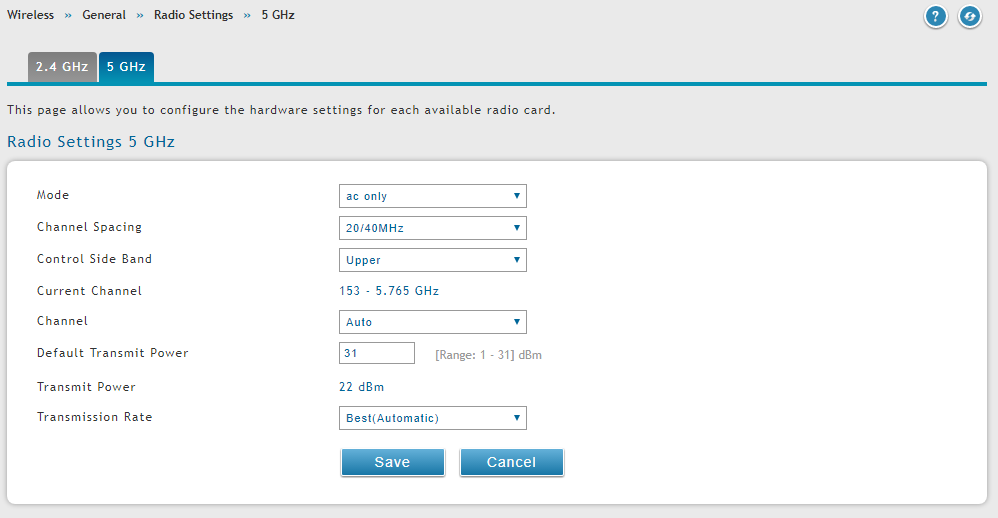998x518 pixels.
Task: Expand the Channel Spacing dropdown
Action: coord(432,228)
